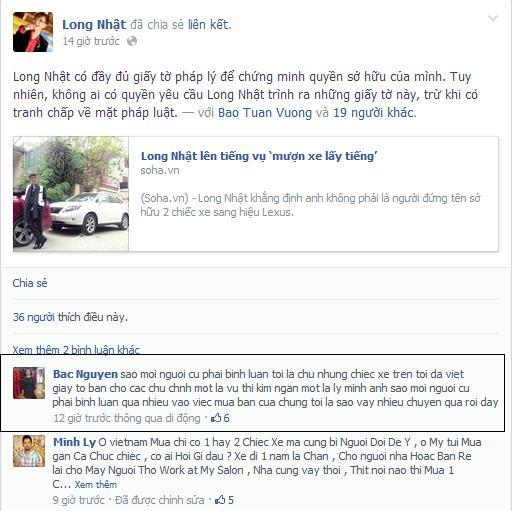Open the Bac Nguyen commenter name
512x511 pixels.
tap(85, 374)
